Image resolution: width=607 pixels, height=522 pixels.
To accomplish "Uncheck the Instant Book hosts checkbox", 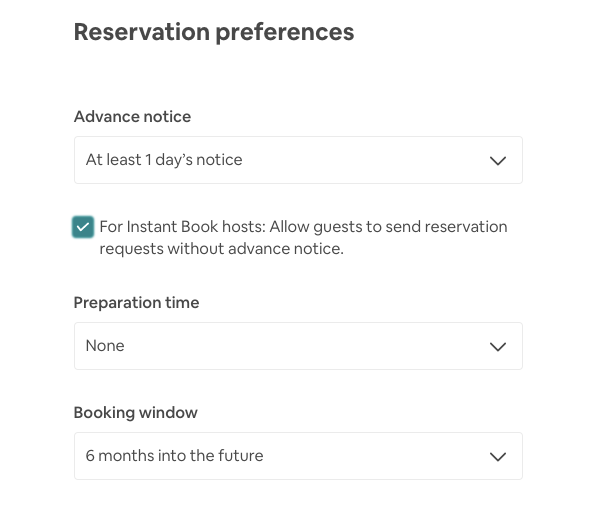I will (x=83, y=227).
